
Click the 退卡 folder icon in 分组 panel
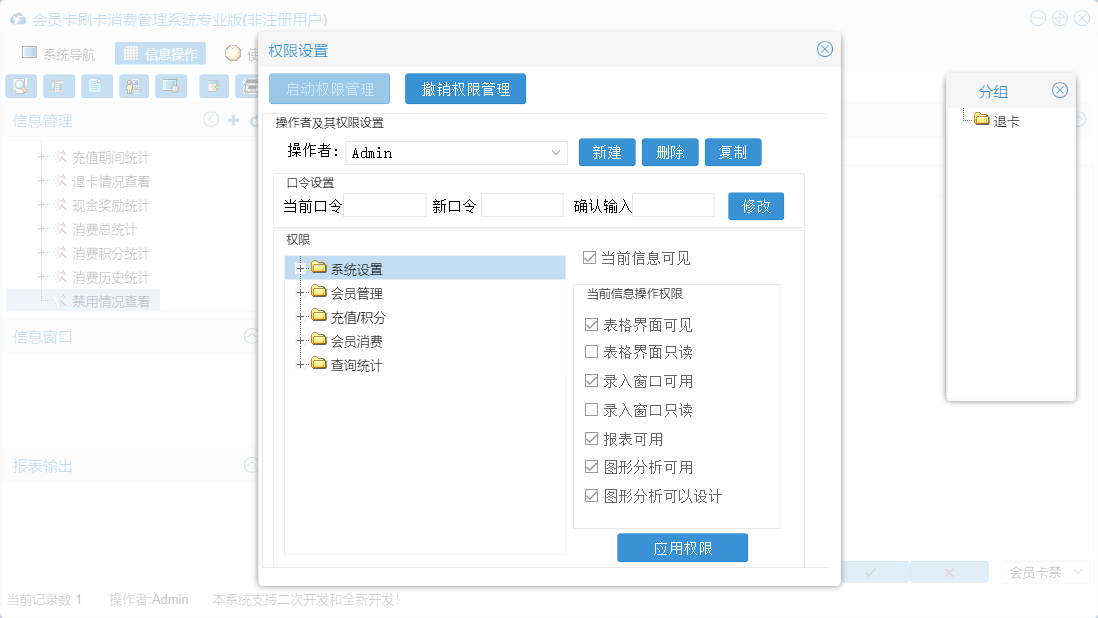(982, 120)
